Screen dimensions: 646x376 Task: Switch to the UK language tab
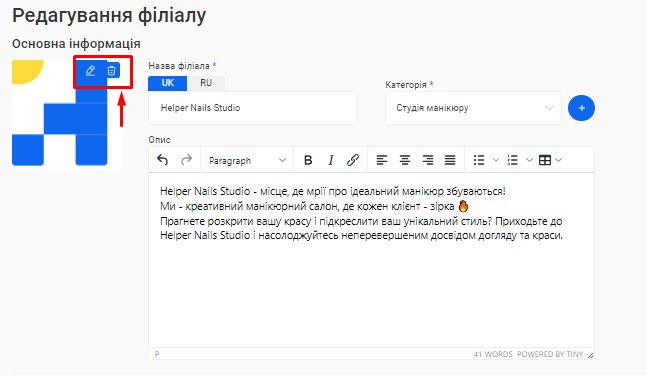[x=168, y=83]
